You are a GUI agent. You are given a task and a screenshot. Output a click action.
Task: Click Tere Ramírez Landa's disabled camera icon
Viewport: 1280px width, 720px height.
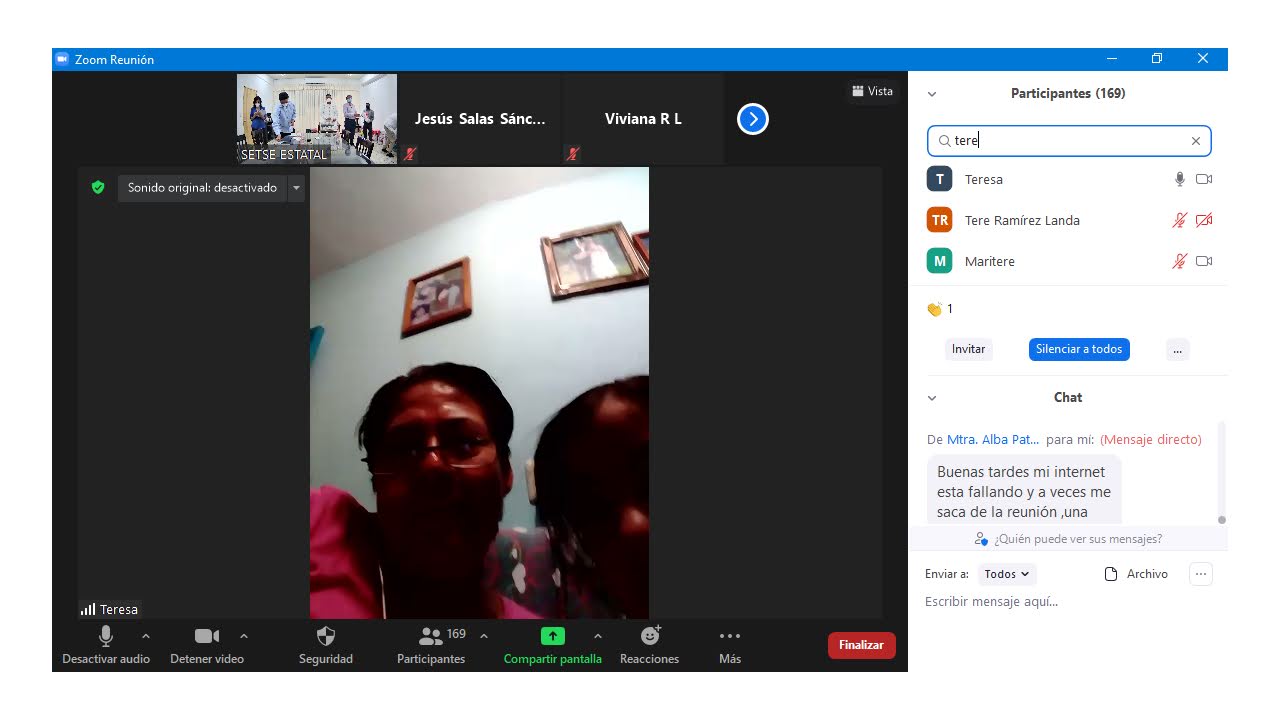pyautogui.click(x=1204, y=220)
